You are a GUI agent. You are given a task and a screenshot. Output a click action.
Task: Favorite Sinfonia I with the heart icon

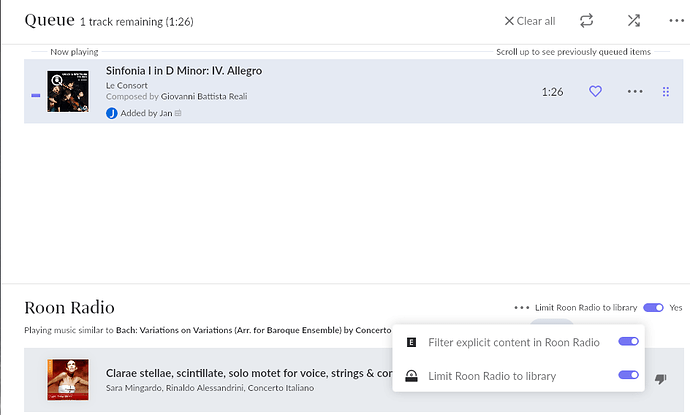click(x=595, y=91)
